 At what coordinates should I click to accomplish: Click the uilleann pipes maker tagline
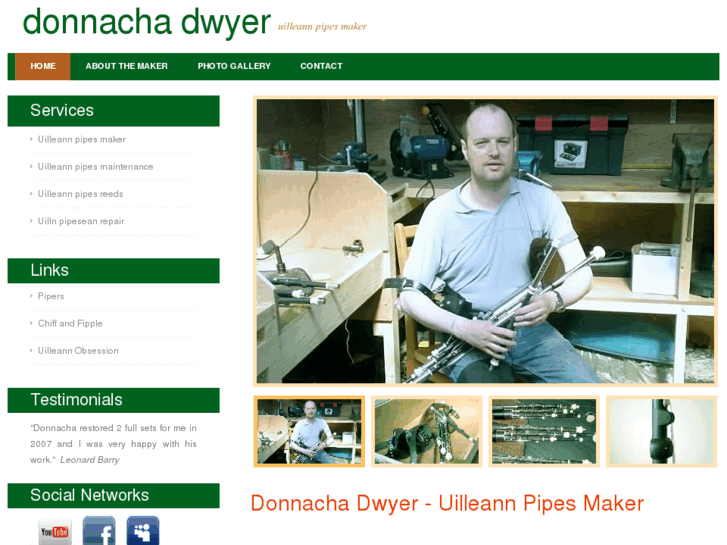pyautogui.click(x=322, y=26)
